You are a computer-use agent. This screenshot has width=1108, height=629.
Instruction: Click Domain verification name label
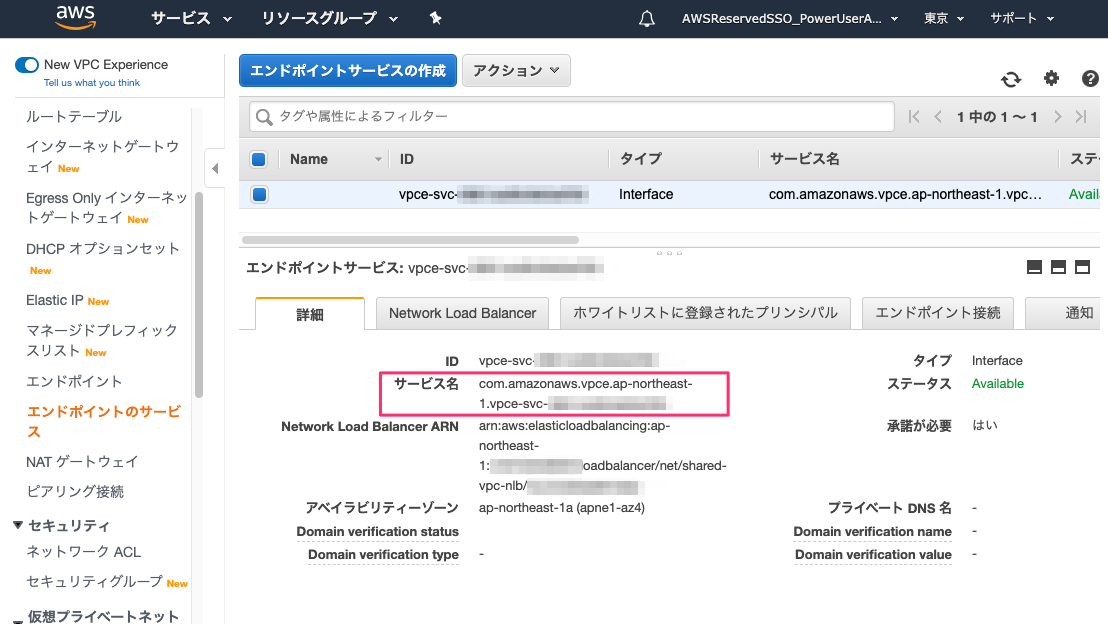(x=872, y=531)
